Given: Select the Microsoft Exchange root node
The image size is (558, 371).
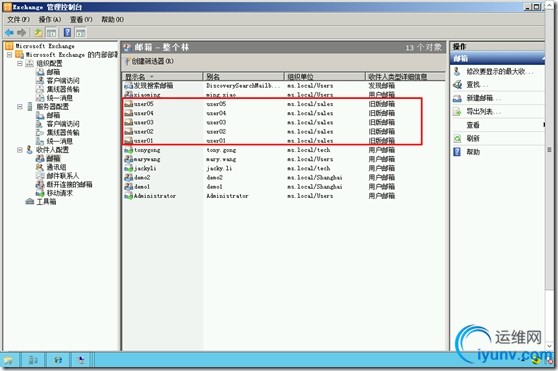Looking at the screenshot, I should coord(45,46).
